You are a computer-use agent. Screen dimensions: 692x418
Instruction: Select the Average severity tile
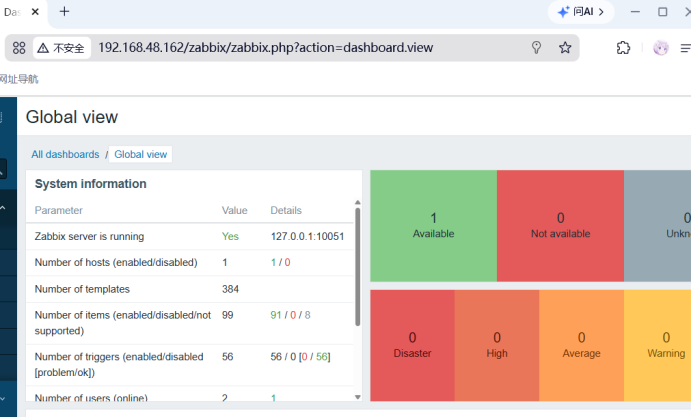582,346
